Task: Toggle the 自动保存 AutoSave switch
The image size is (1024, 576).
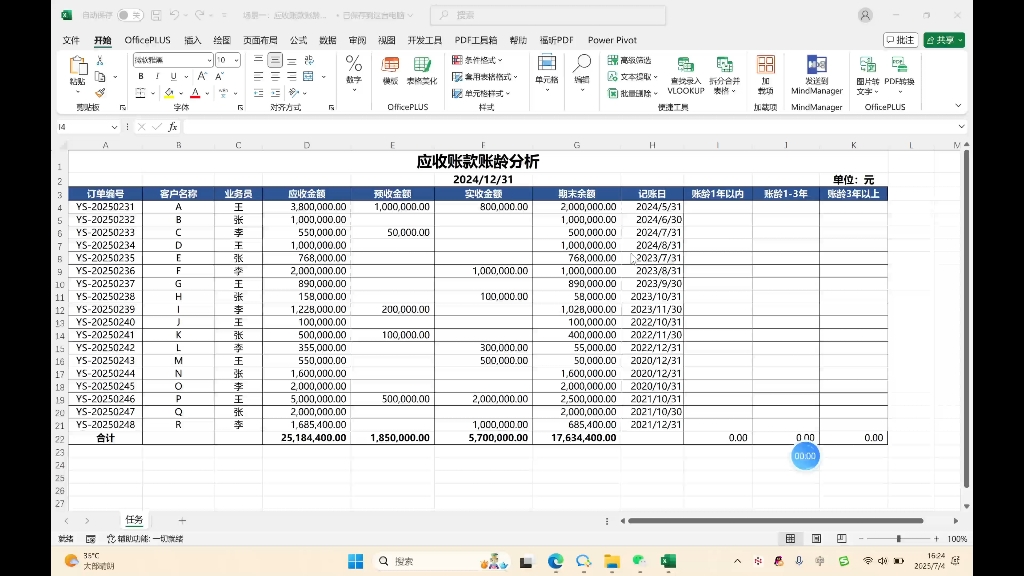Action: (130, 15)
